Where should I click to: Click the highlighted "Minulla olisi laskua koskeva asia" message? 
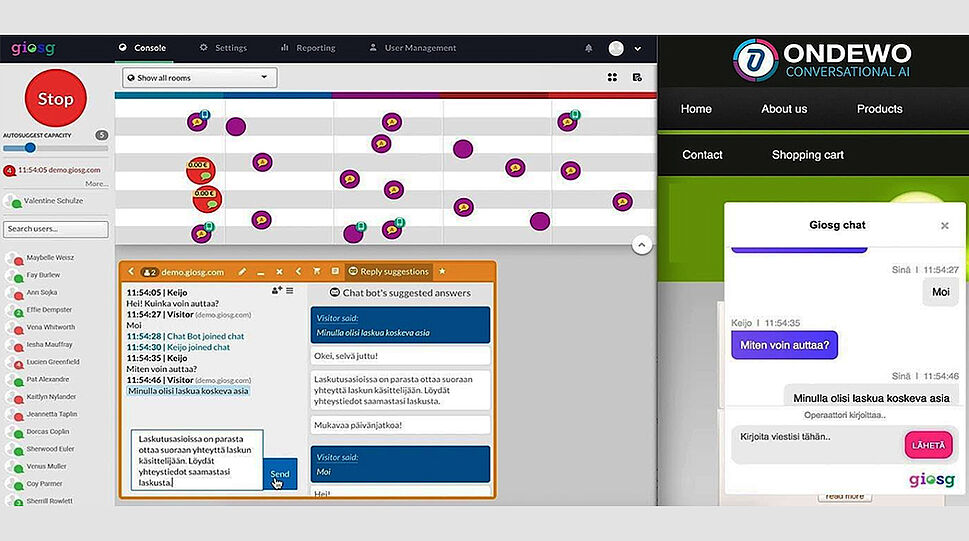(x=188, y=391)
